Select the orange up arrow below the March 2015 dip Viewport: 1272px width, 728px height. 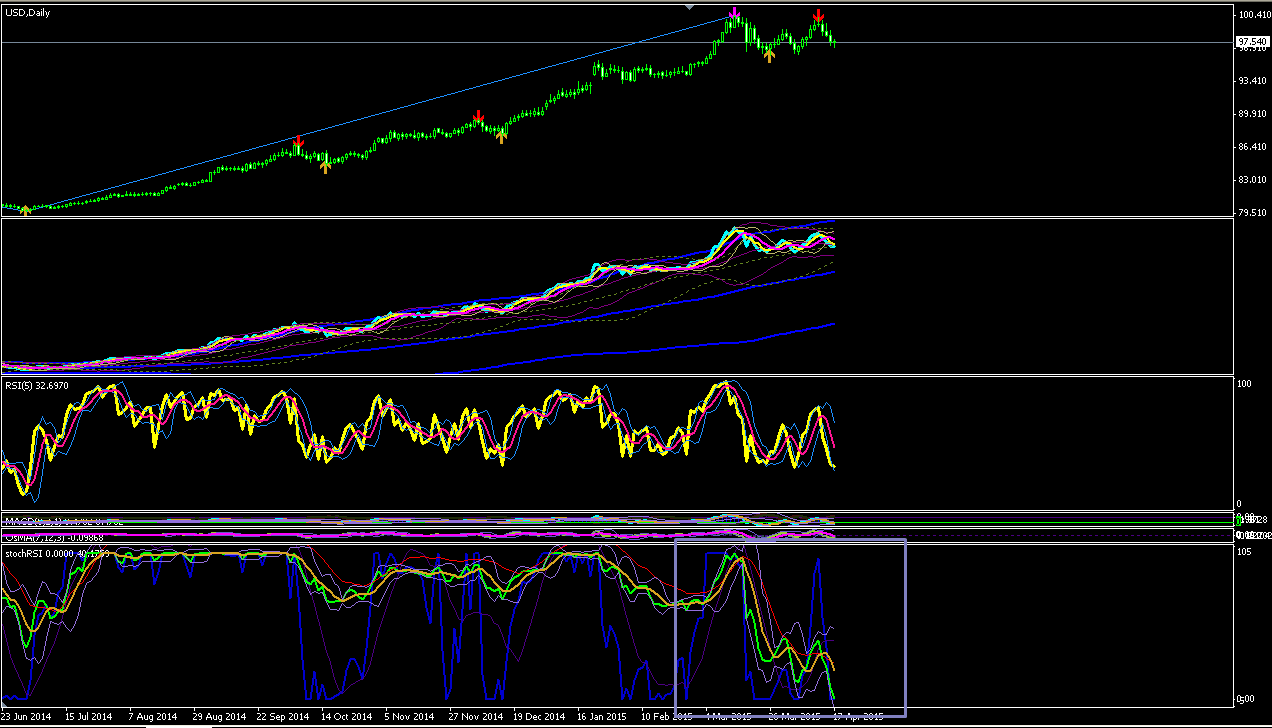pos(768,55)
